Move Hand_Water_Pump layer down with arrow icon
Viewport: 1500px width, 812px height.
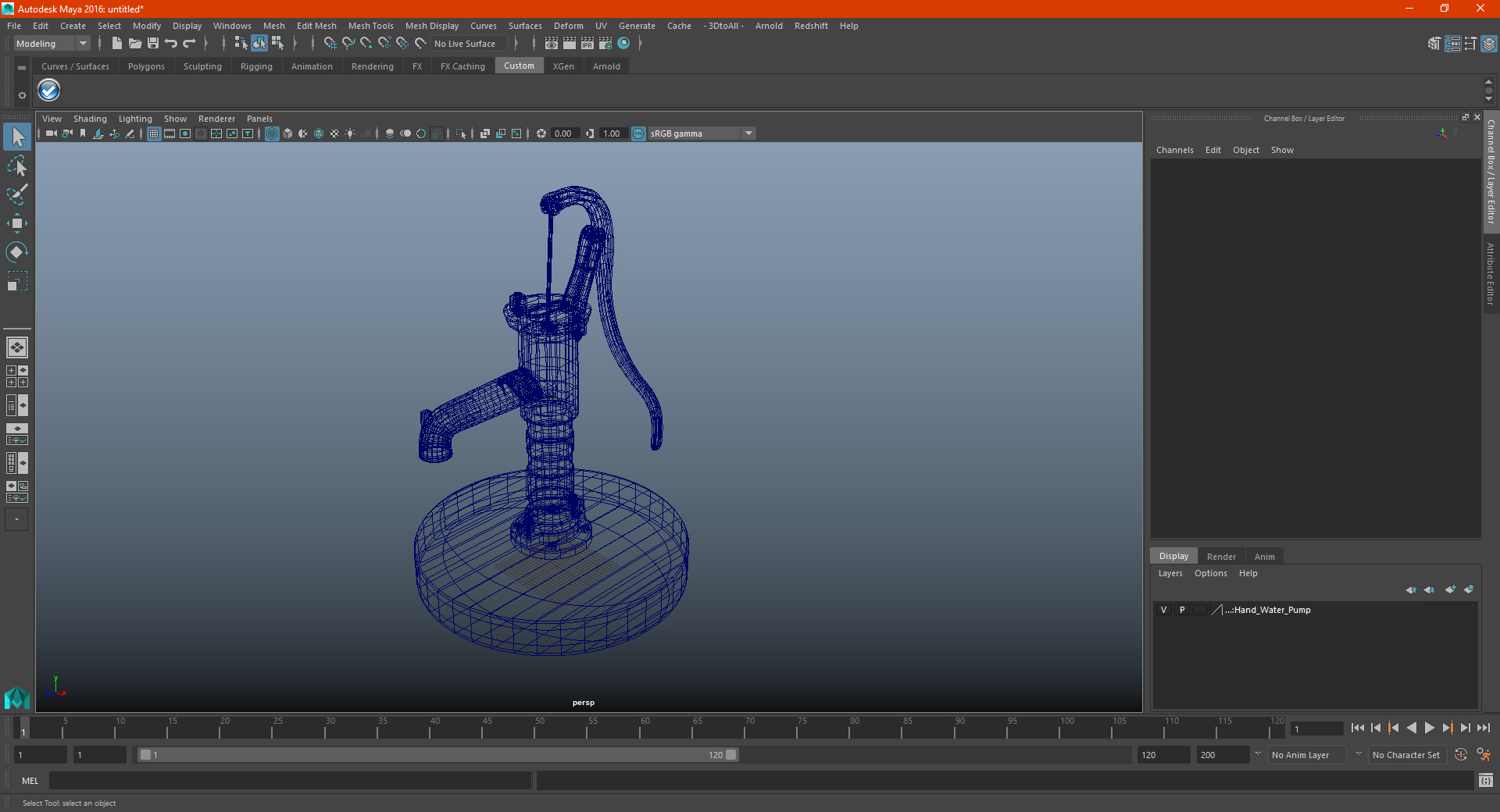(1430, 589)
